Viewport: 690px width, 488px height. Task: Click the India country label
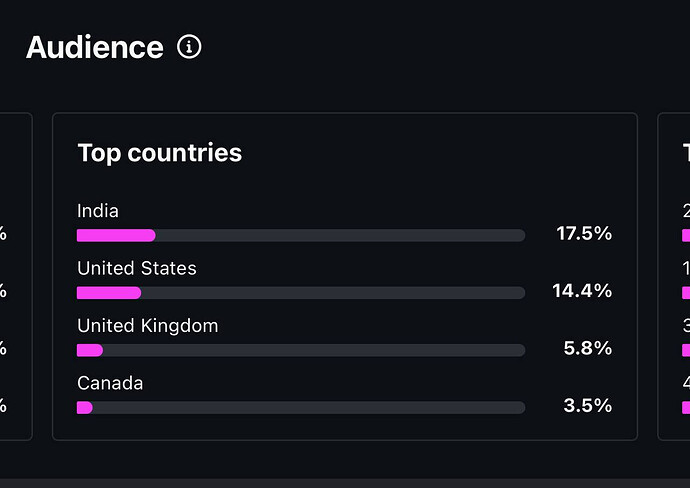point(98,211)
